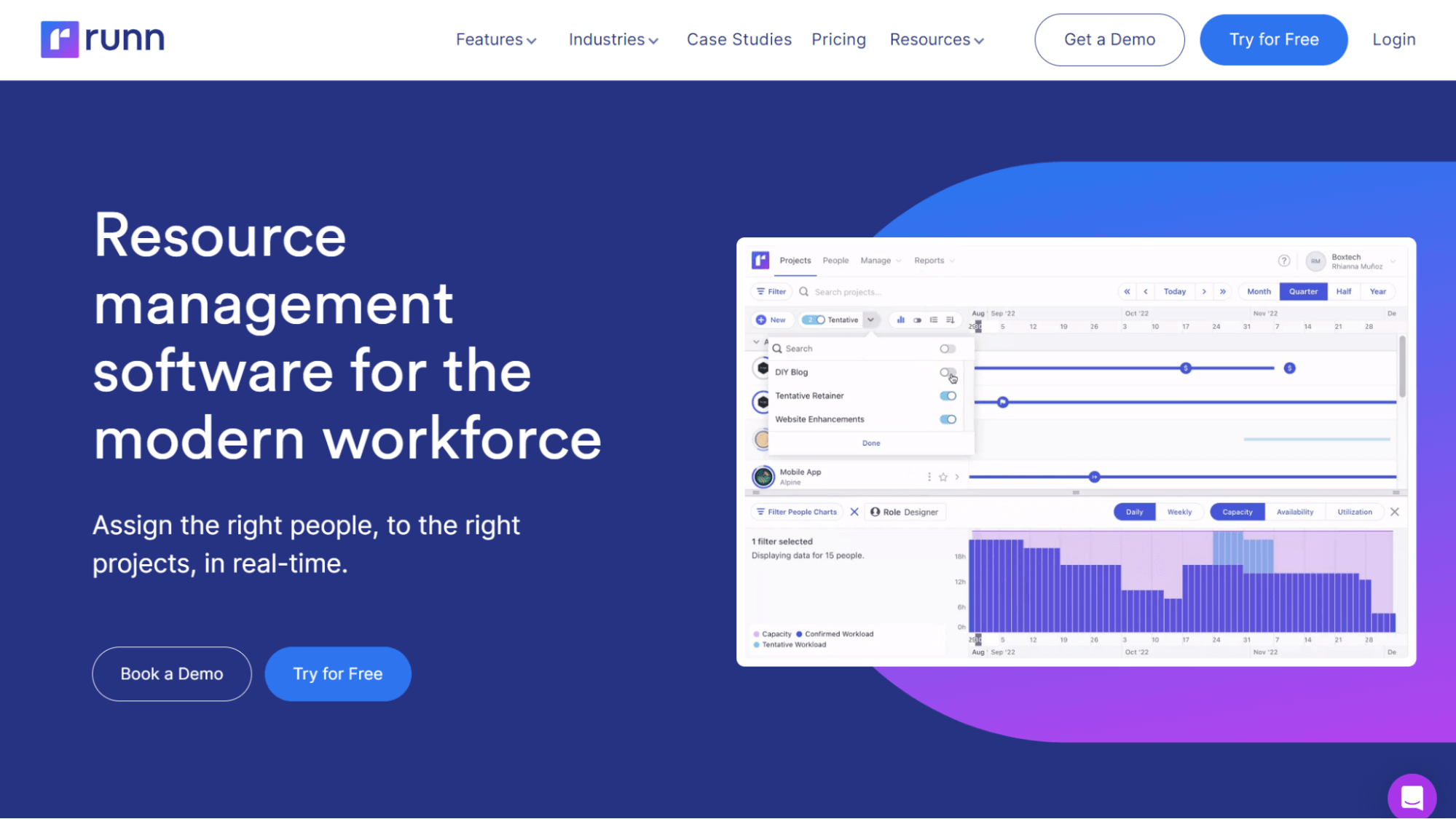Turn off the Website Enhancements toggle

coord(948,419)
